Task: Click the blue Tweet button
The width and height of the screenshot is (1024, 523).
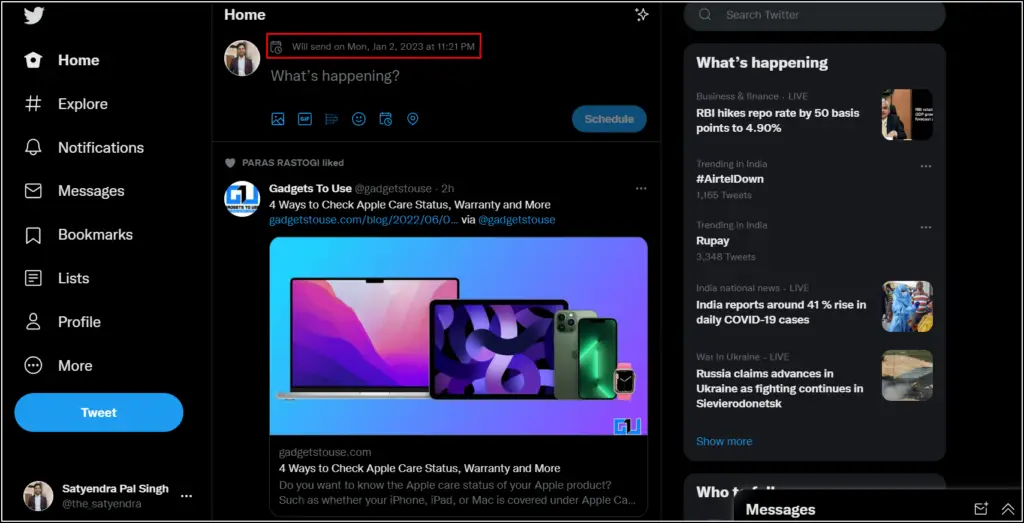Action: (x=99, y=413)
